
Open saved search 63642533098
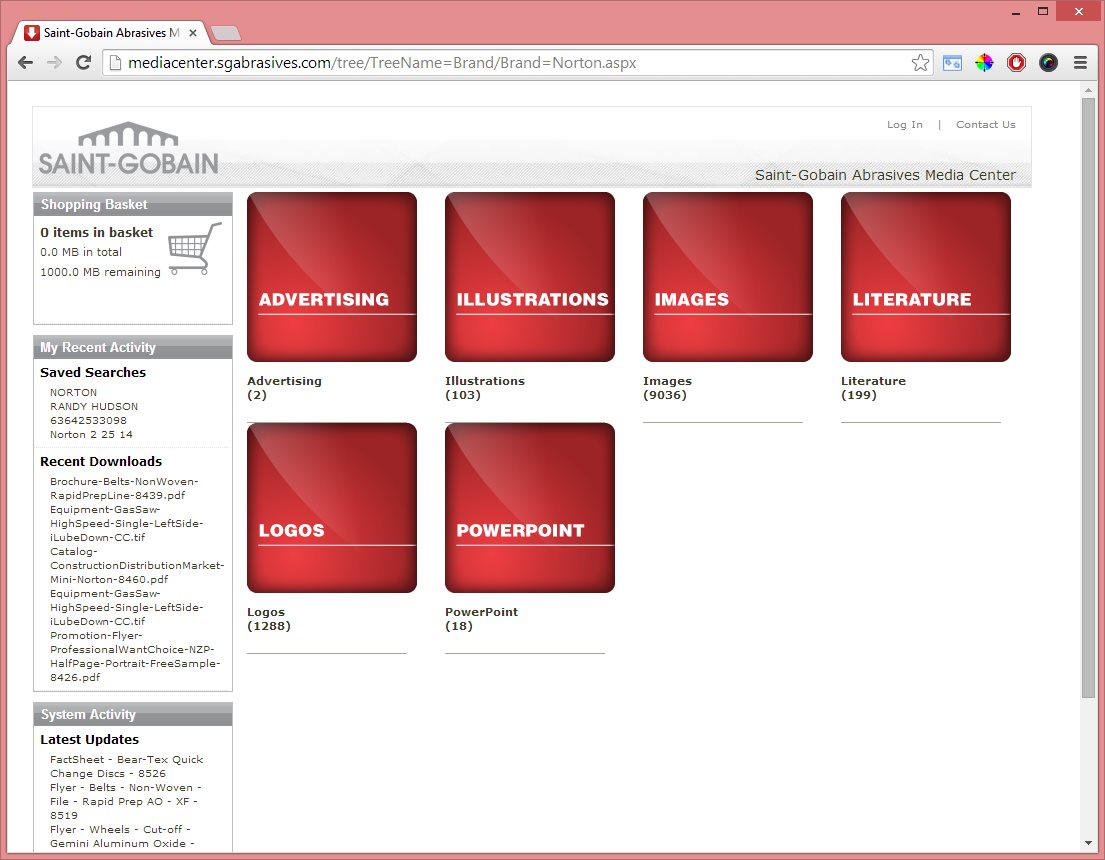coord(88,421)
